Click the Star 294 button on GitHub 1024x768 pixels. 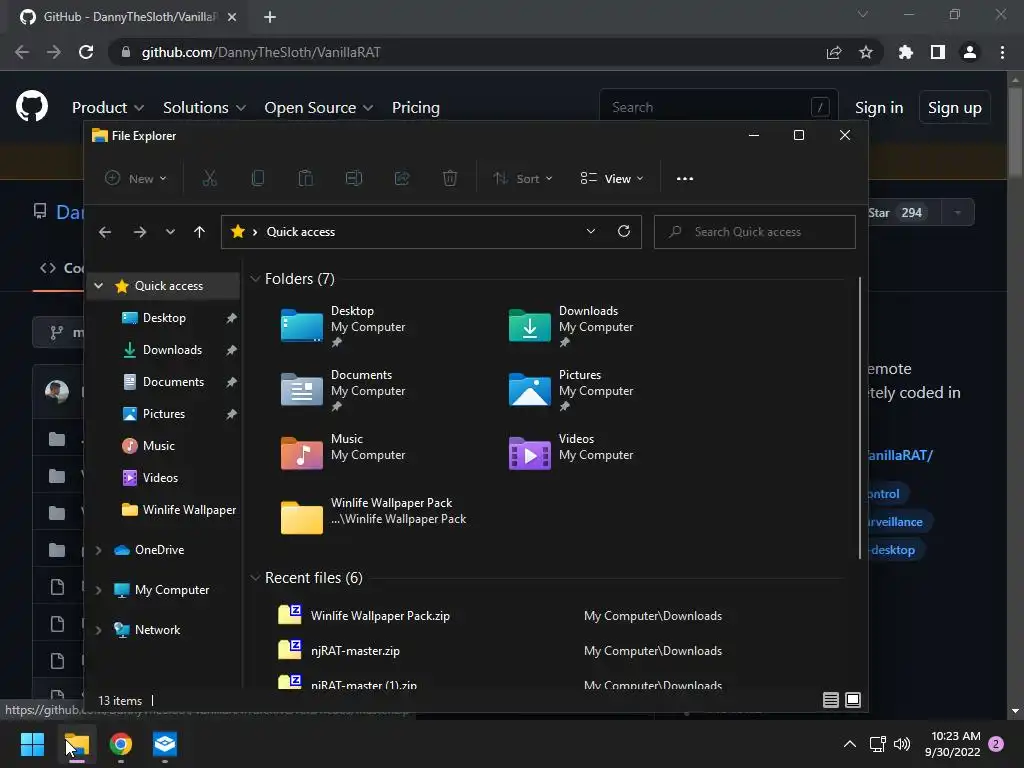[x=904, y=212]
